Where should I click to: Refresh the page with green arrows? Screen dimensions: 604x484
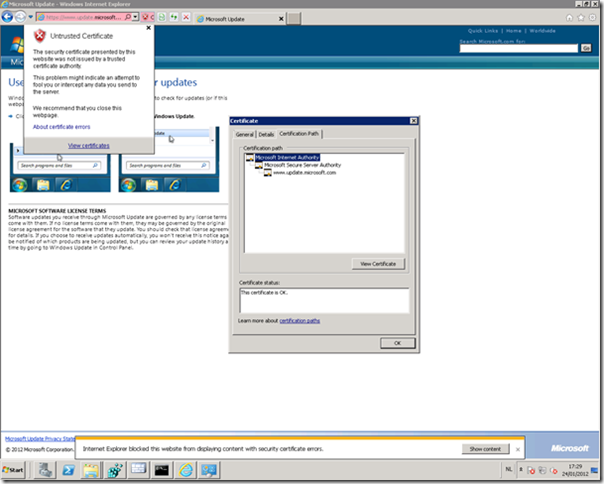(174, 17)
